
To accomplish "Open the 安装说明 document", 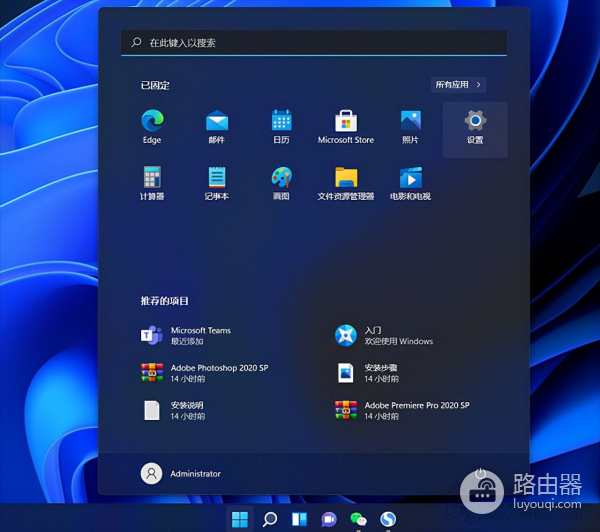I will [x=174, y=410].
